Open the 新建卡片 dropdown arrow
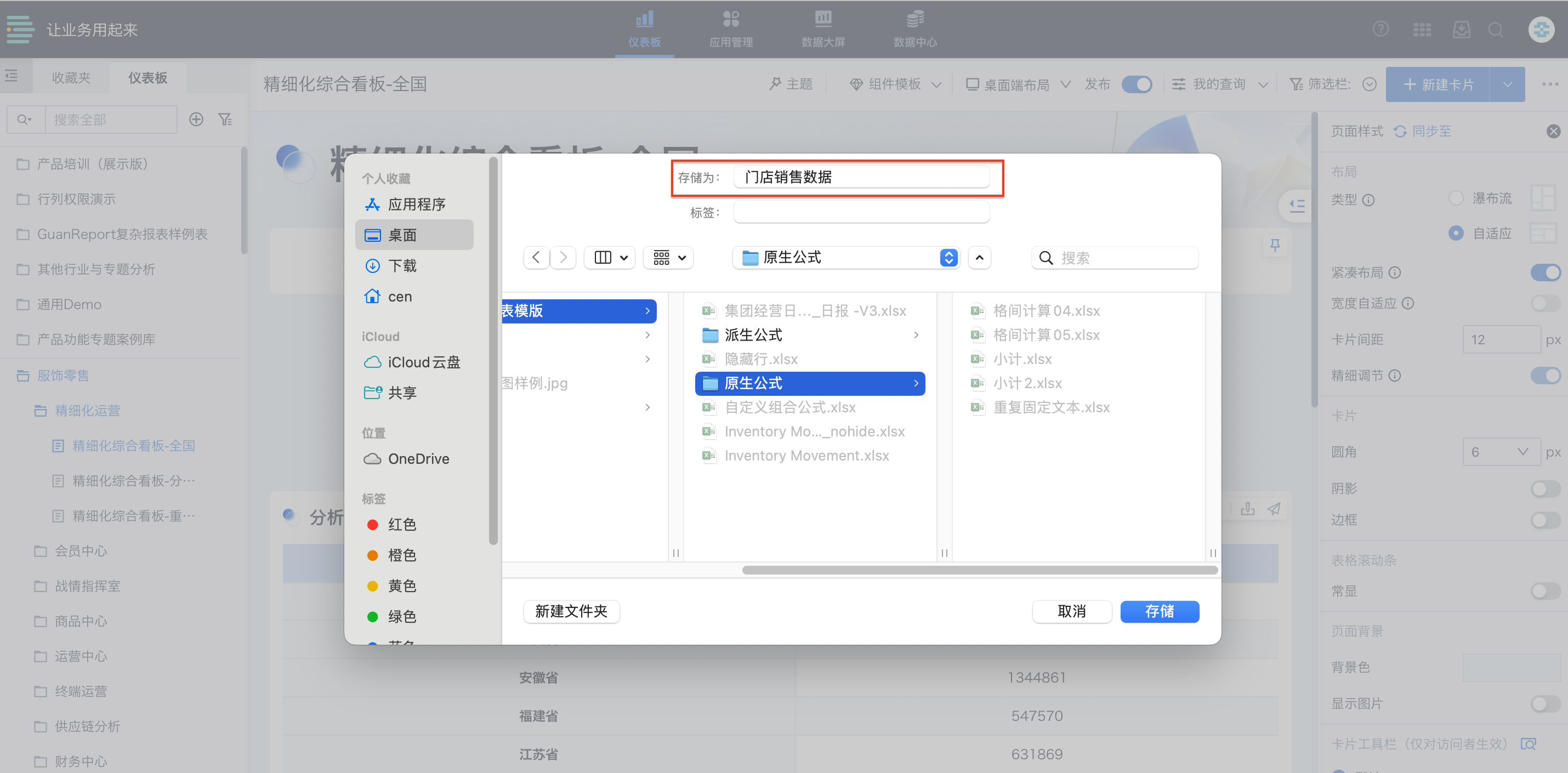The image size is (1568, 773). point(1507,84)
